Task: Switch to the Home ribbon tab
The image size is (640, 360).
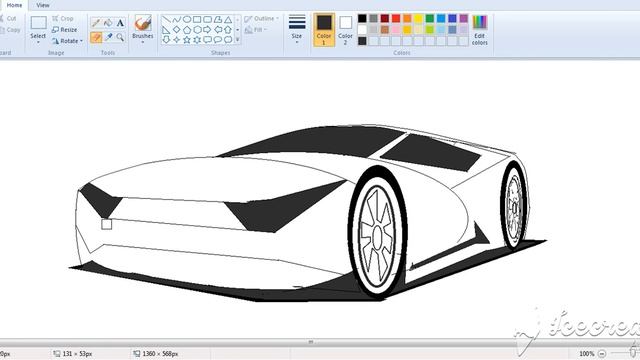Action: (x=14, y=5)
